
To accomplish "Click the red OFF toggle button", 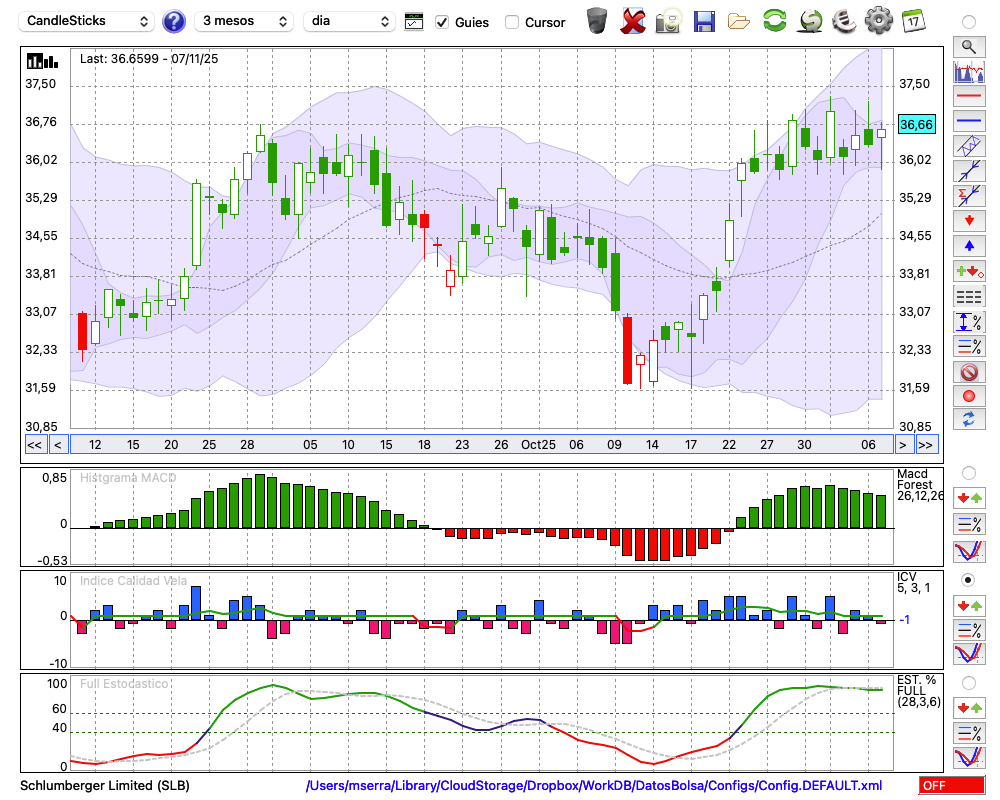I will (952, 785).
